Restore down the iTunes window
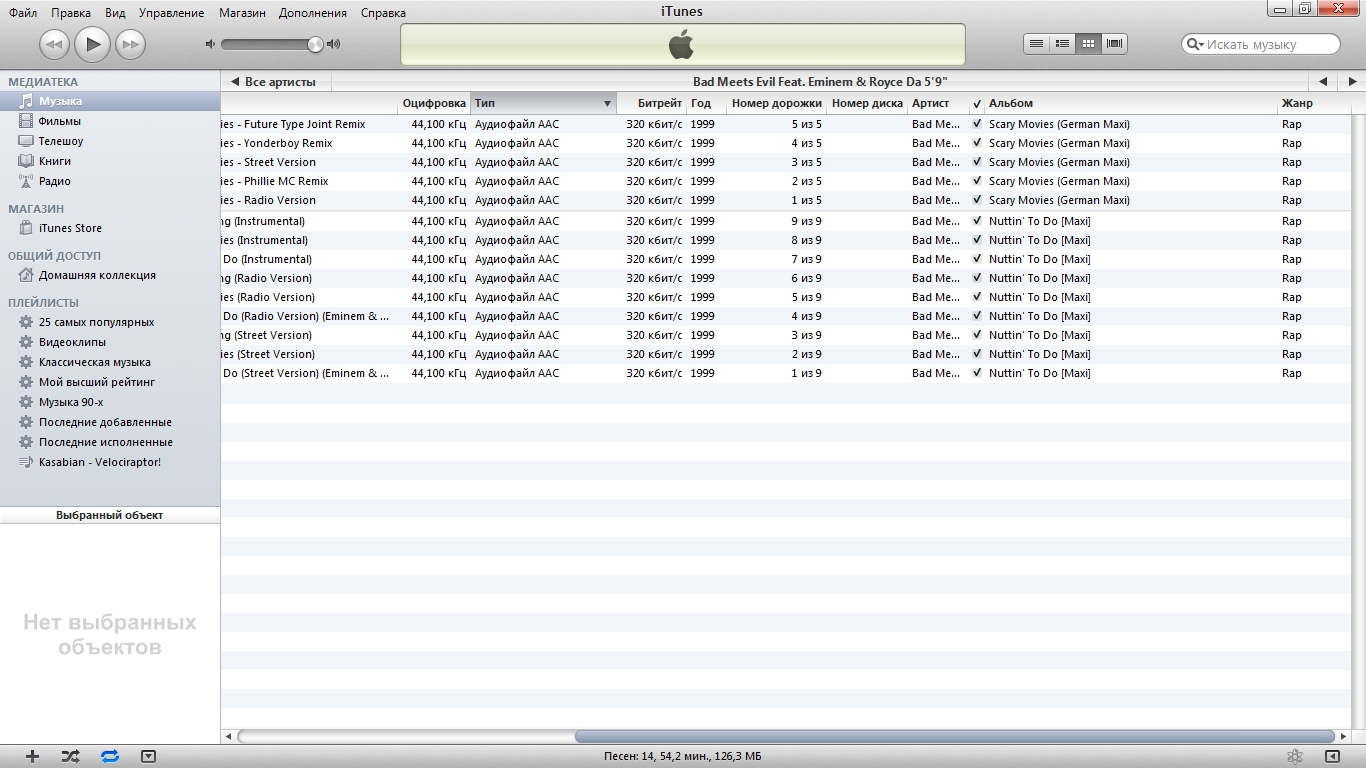This screenshot has width=1366, height=768. 1305,8
